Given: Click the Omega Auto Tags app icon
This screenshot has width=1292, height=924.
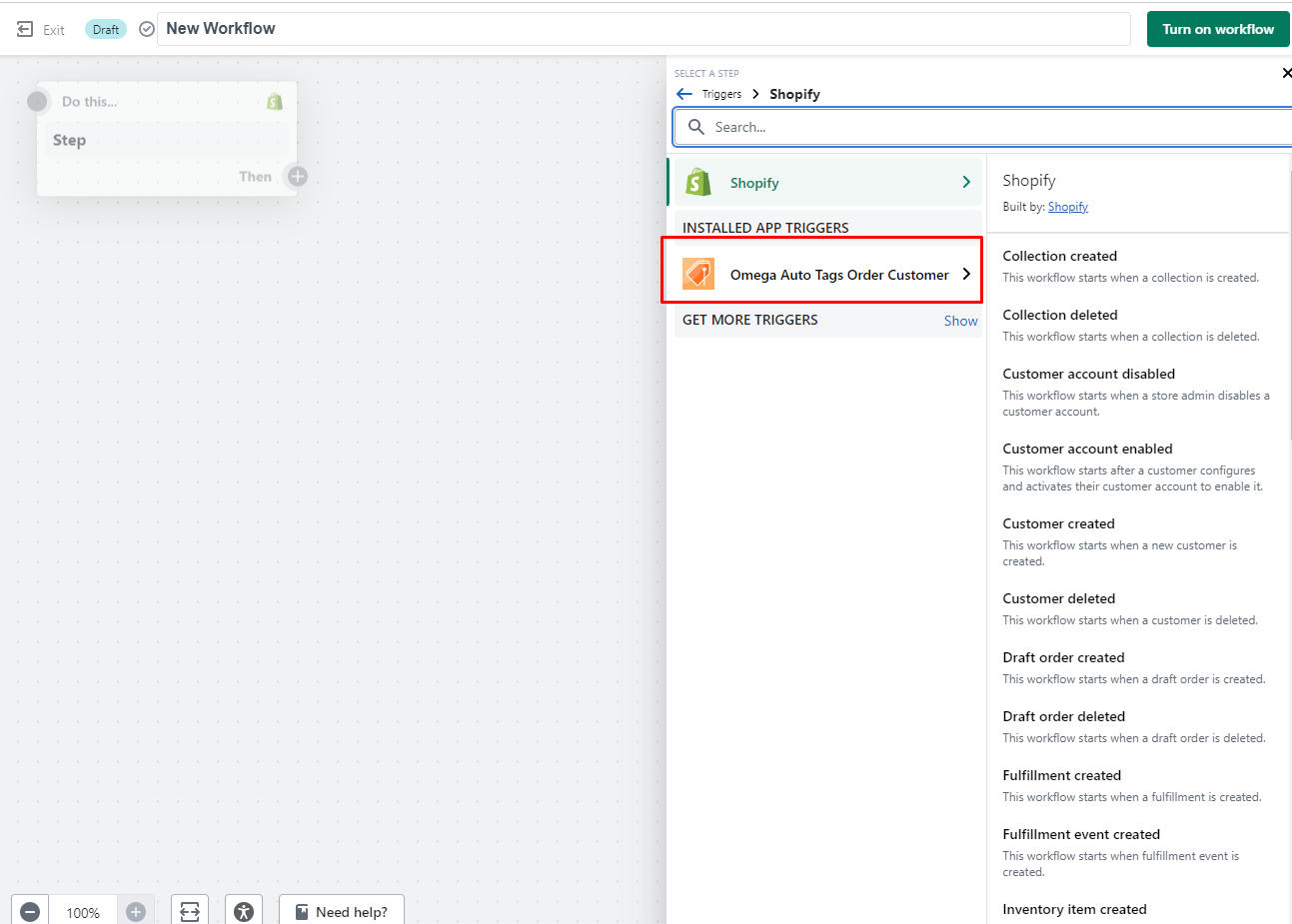Looking at the screenshot, I should (x=698, y=274).
